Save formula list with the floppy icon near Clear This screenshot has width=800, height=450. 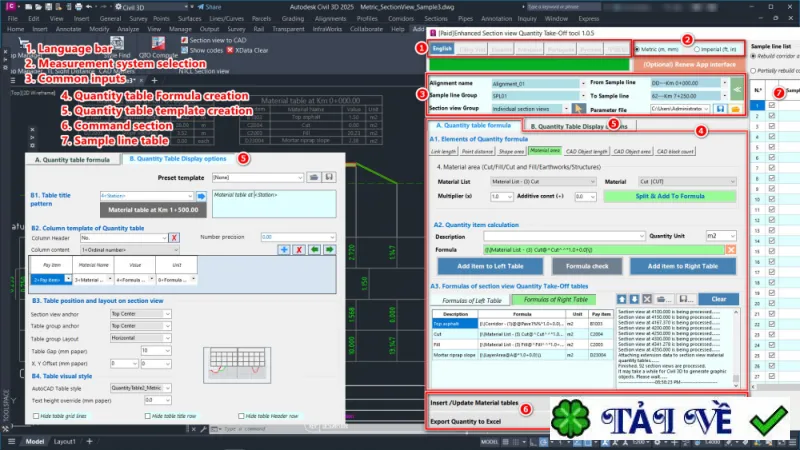coord(686,299)
